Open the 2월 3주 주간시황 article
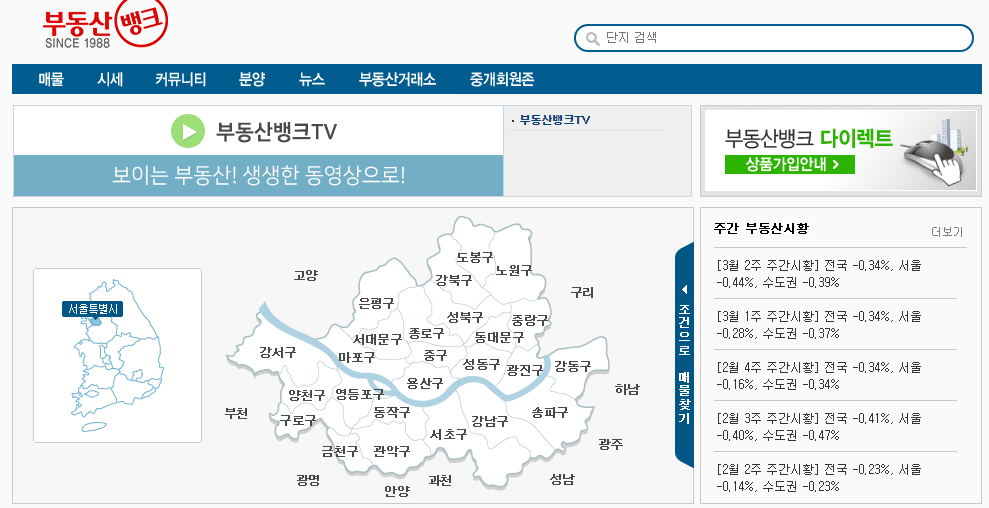The width and height of the screenshot is (989, 508). pyautogui.click(x=819, y=427)
